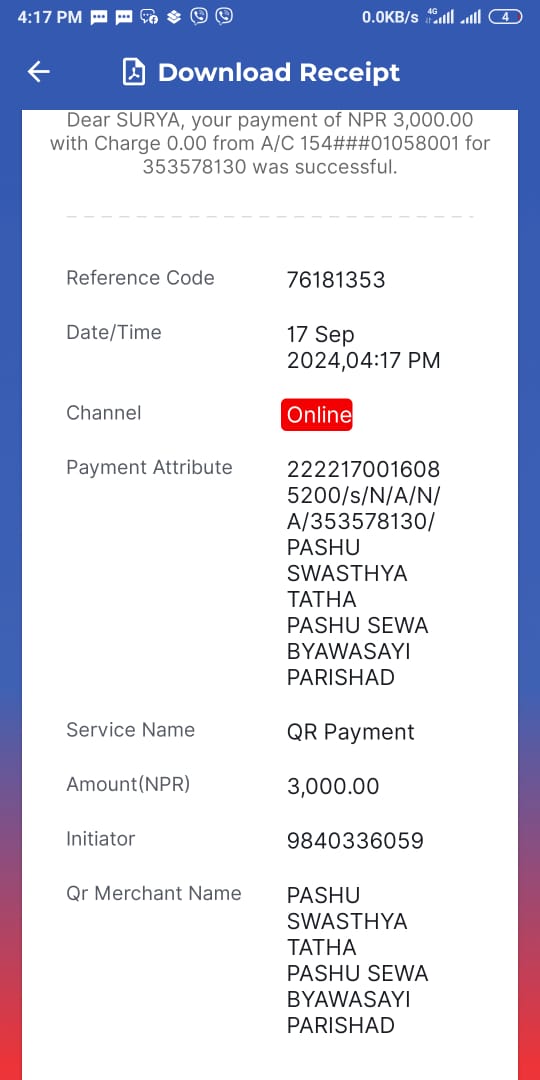Select the Reference Code value 76181353
Image resolution: width=540 pixels, height=1080 pixels.
pyautogui.click(x=335, y=280)
